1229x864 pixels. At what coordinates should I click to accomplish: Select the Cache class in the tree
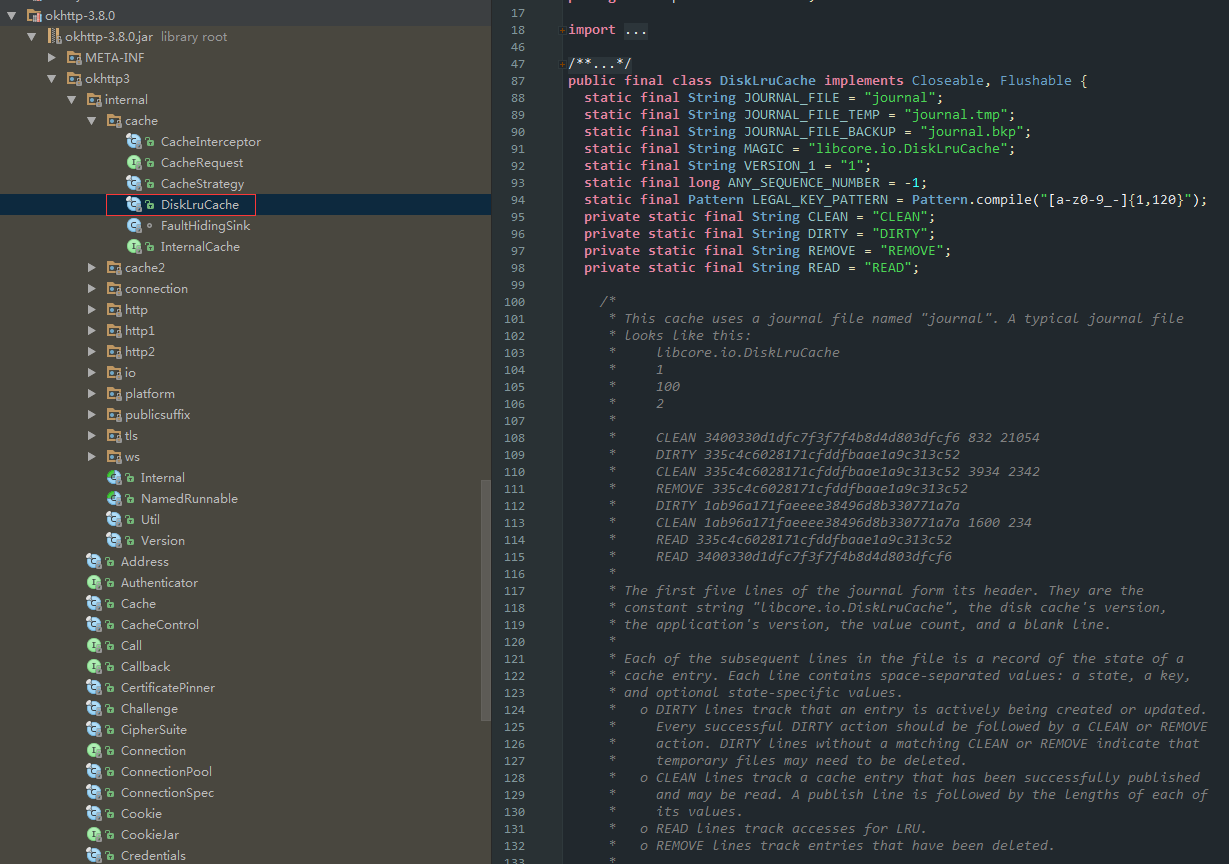click(138, 604)
